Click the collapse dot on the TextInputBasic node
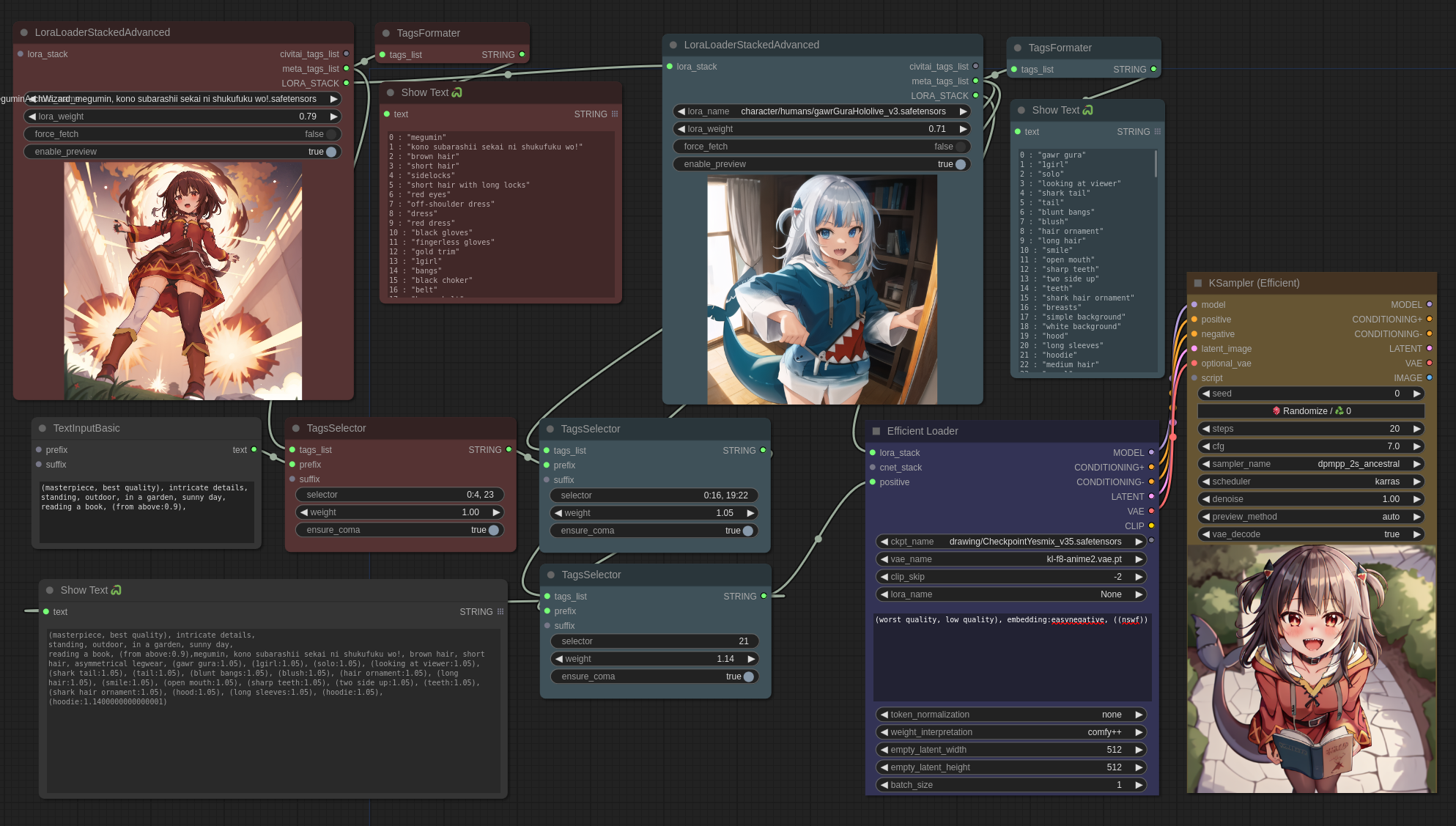 (43, 428)
